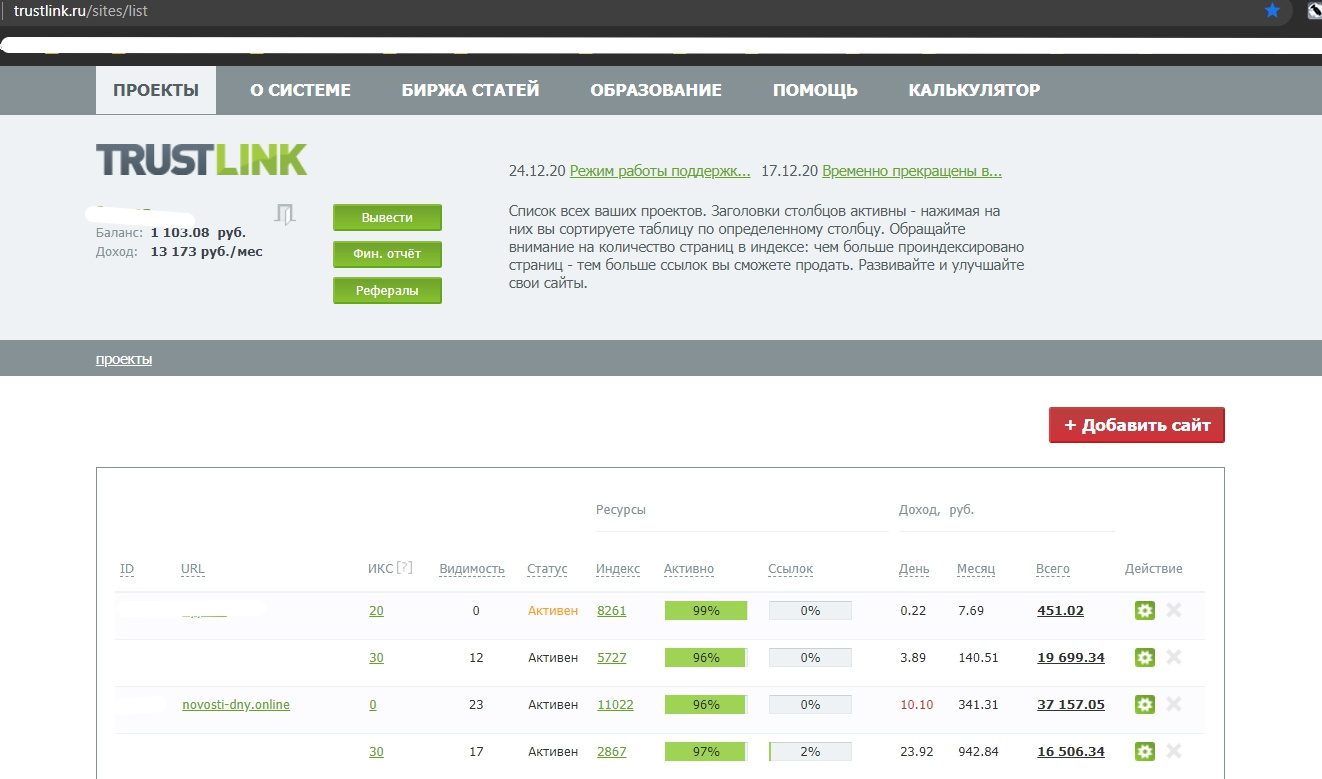Open settings gear for the 451.02 row
Screen dimensions: 1322x779
[1145, 610]
